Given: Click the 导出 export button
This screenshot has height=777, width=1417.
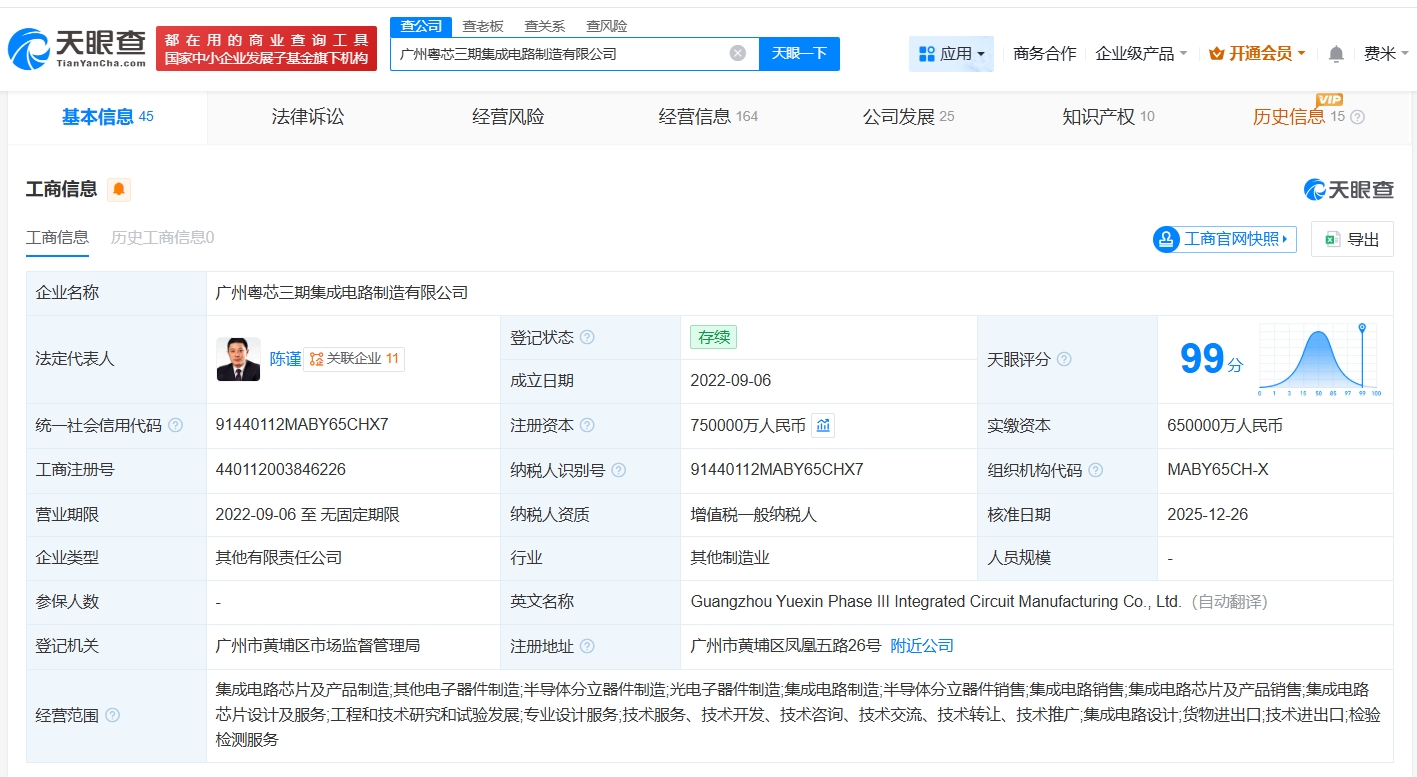Looking at the screenshot, I should (x=1352, y=239).
